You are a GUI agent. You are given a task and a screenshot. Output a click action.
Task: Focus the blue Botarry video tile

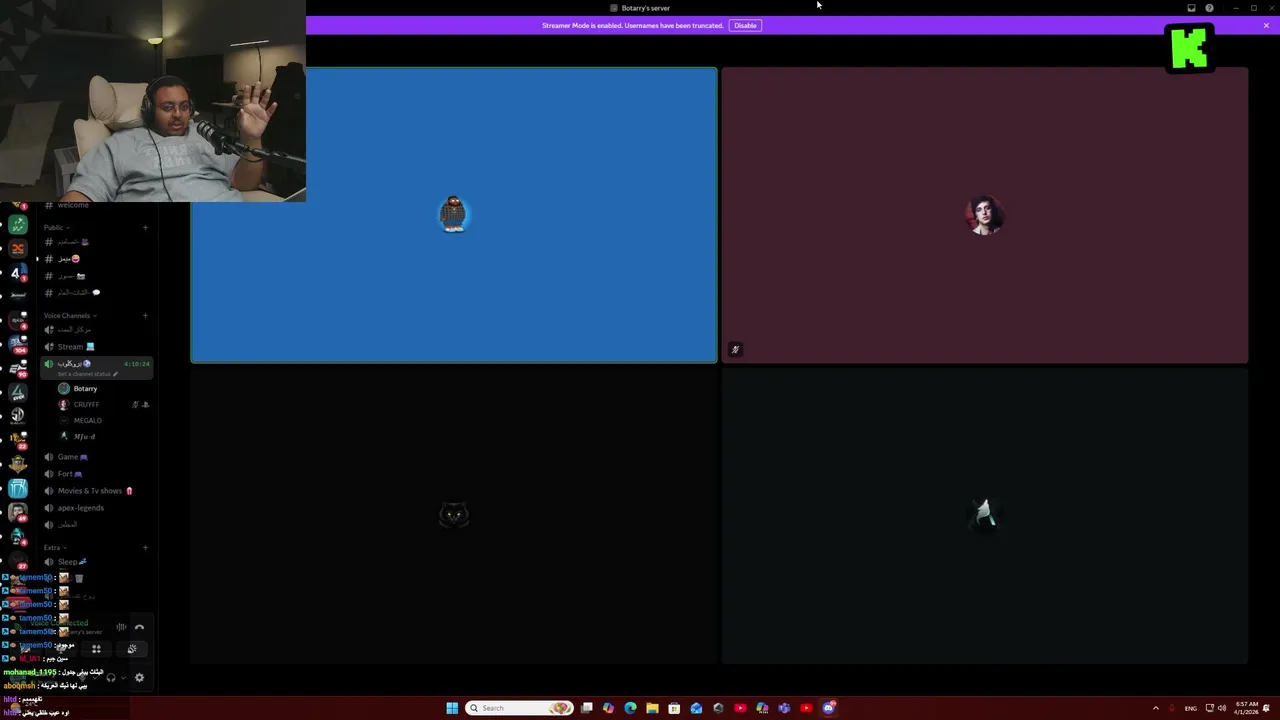[x=454, y=215]
